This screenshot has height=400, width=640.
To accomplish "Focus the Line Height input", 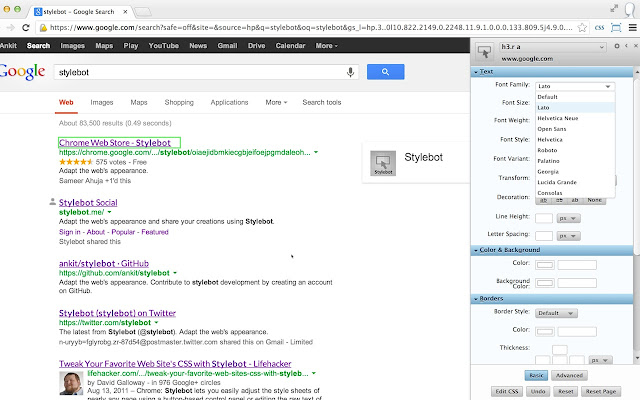I will [544, 218].
